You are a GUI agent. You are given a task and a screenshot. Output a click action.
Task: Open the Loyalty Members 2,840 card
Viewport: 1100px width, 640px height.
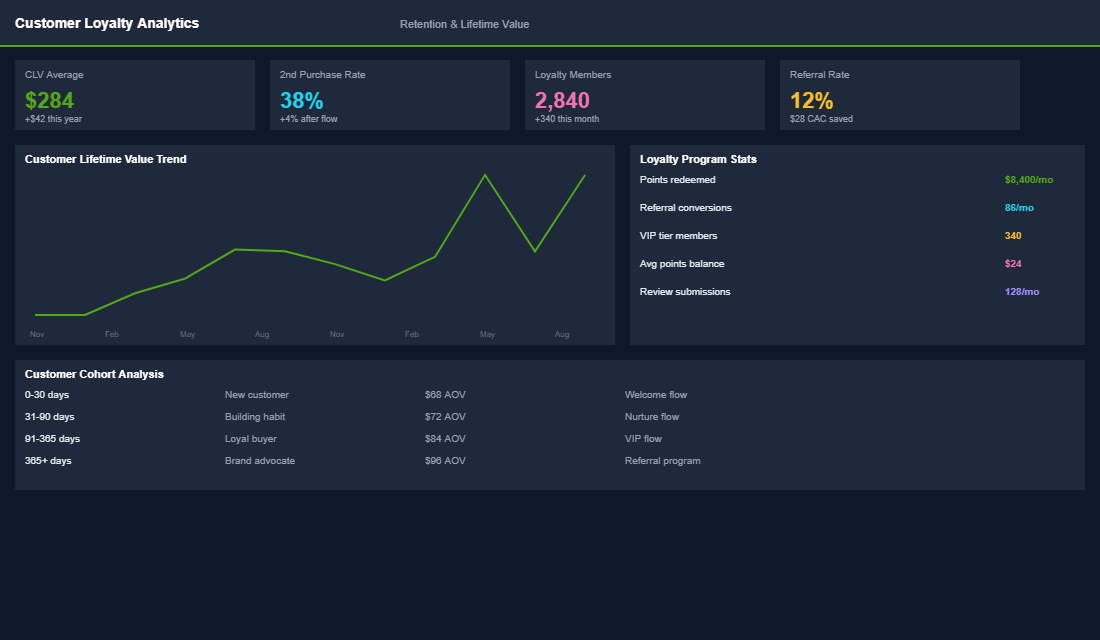coord(645,95)
